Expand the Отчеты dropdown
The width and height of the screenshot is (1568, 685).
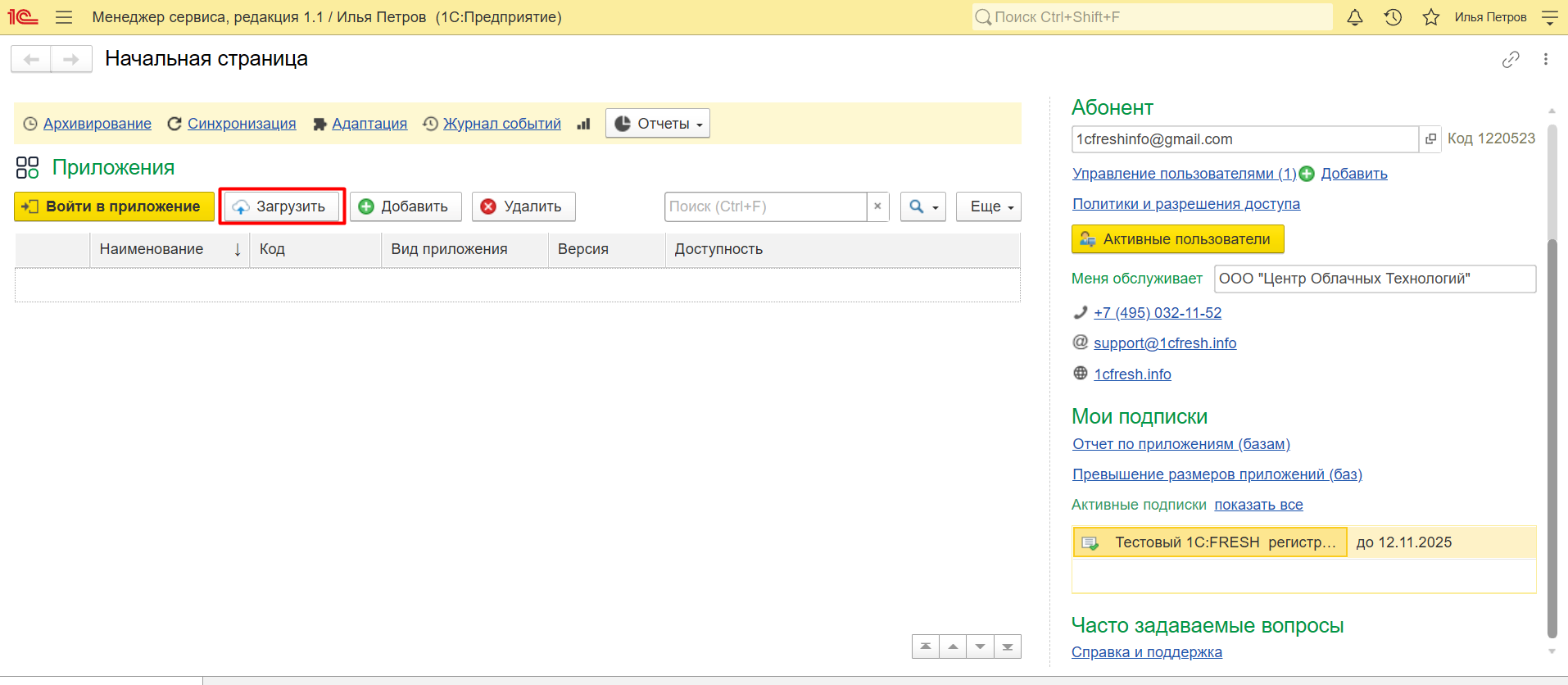tap(658, 124)
